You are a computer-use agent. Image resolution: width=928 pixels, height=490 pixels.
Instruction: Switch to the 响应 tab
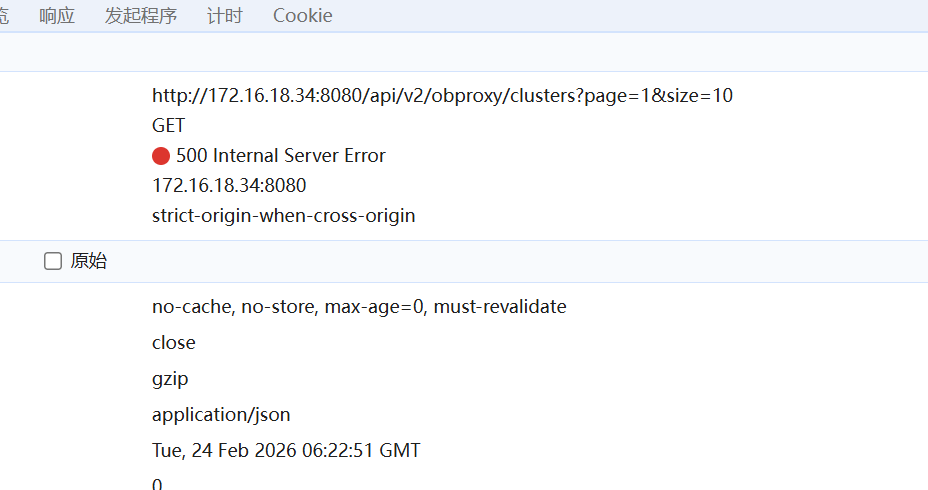click(x=57, y=16)
